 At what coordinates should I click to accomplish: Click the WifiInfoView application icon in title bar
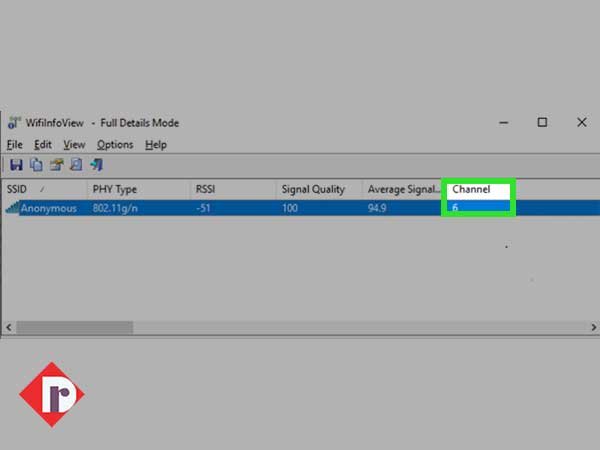14,123
